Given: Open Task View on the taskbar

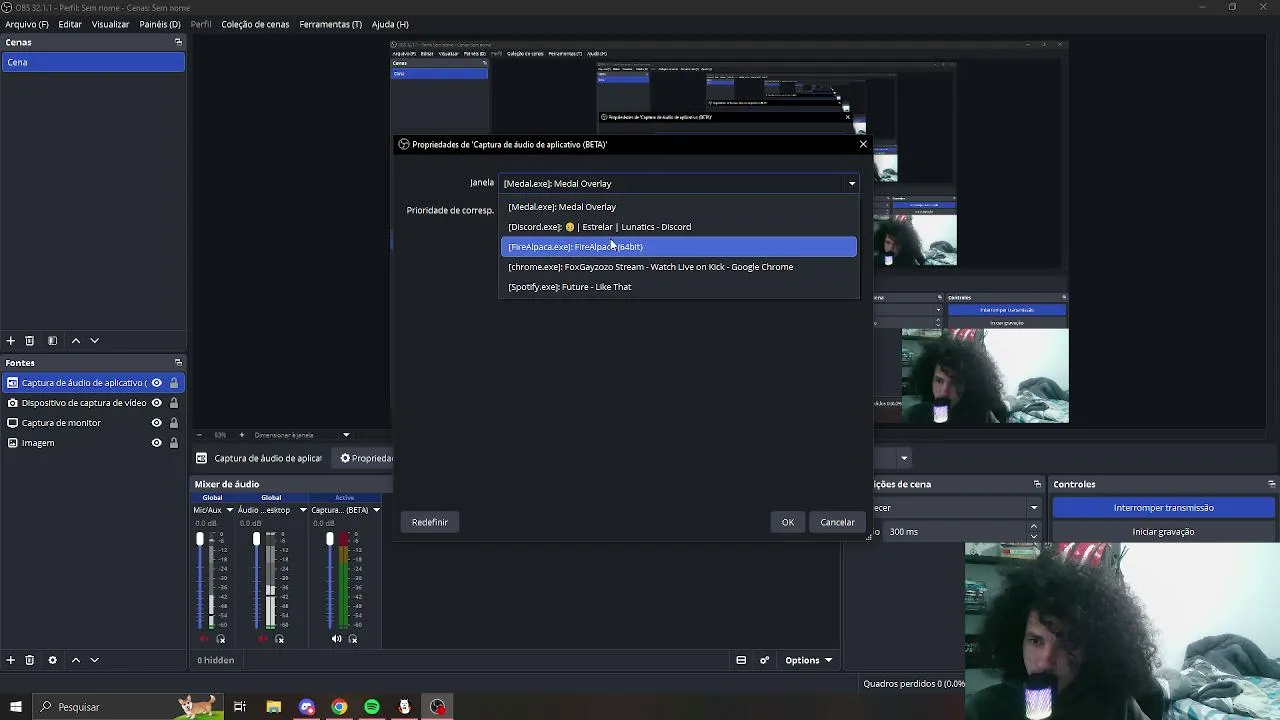Looking at the screenshot, I should 240,707.
